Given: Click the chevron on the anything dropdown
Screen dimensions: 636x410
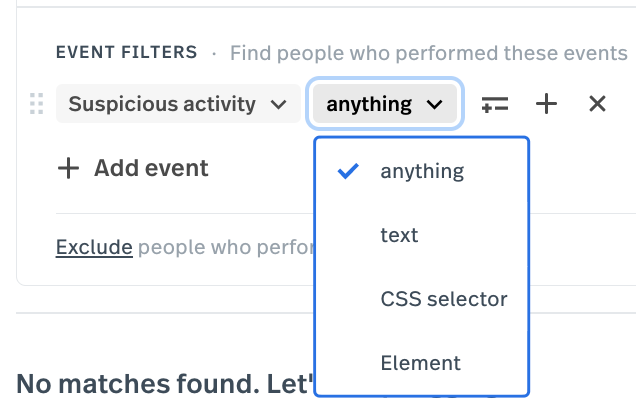Looking at the screenshot, I should tap(434, 105).
